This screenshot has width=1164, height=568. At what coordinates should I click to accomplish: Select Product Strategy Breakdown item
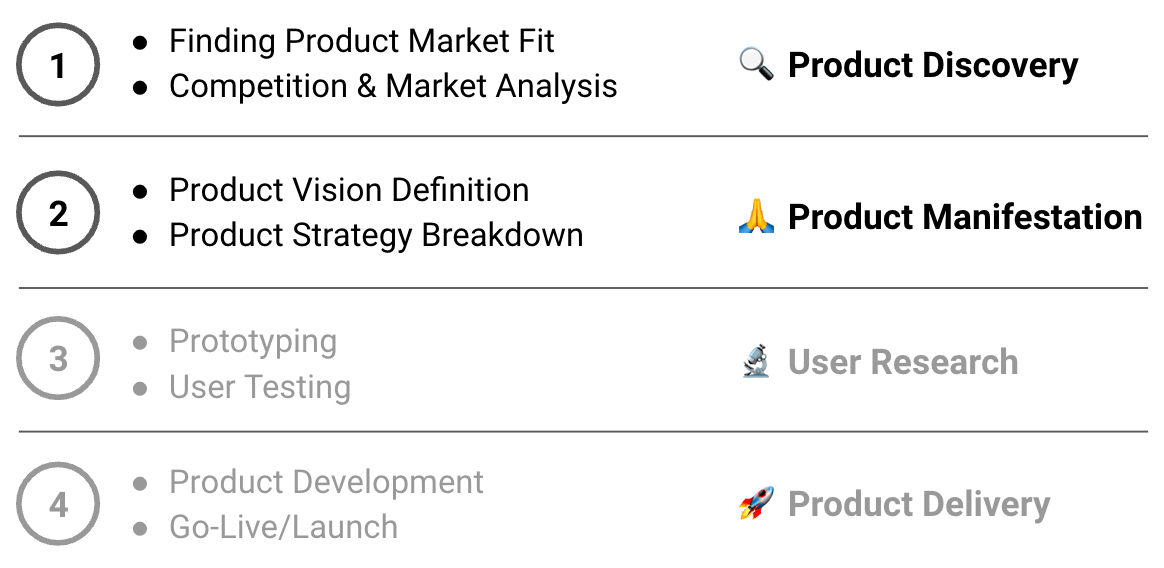tap(375, 235)
